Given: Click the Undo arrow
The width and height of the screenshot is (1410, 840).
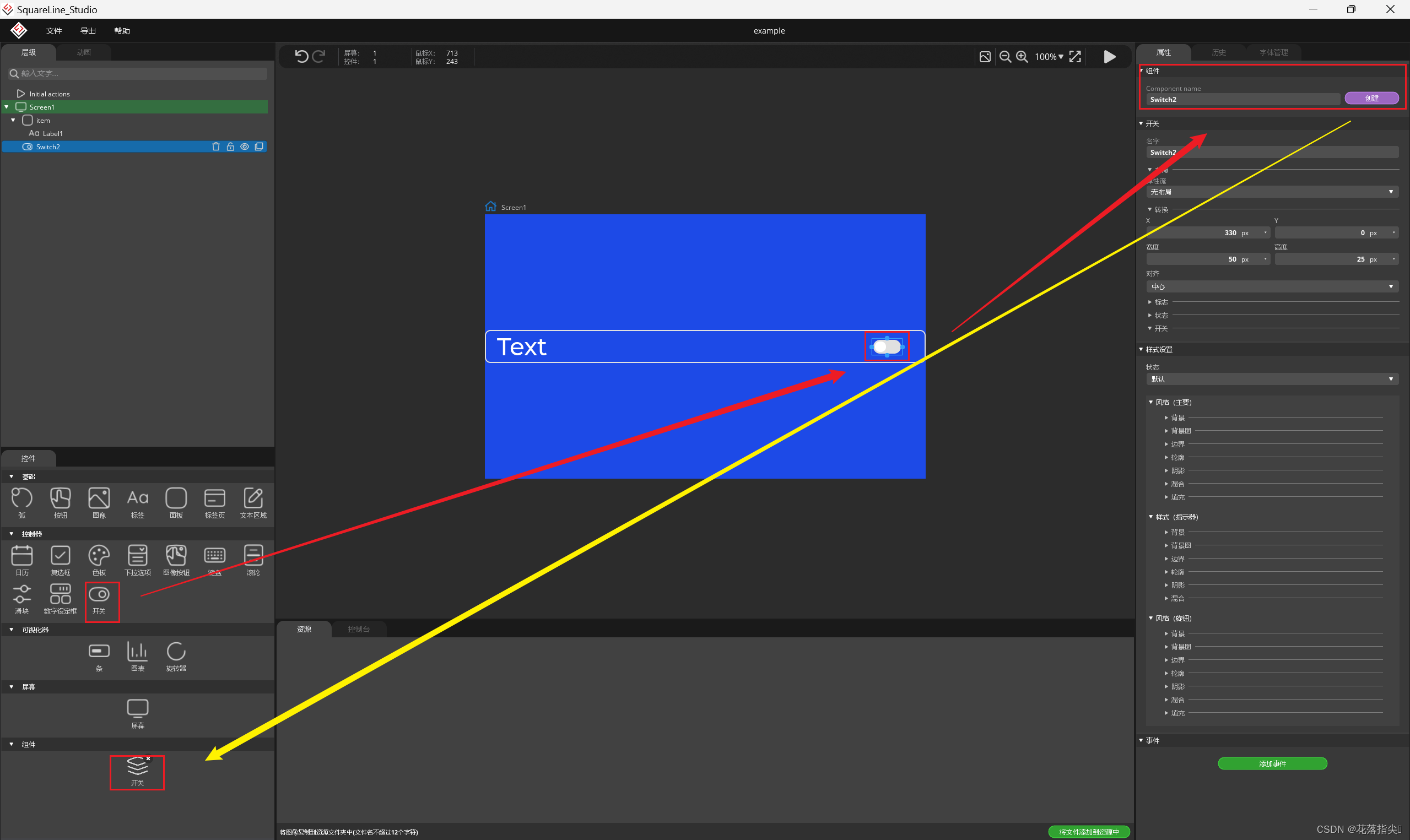Looking at the screenshot, I should 301,56.
